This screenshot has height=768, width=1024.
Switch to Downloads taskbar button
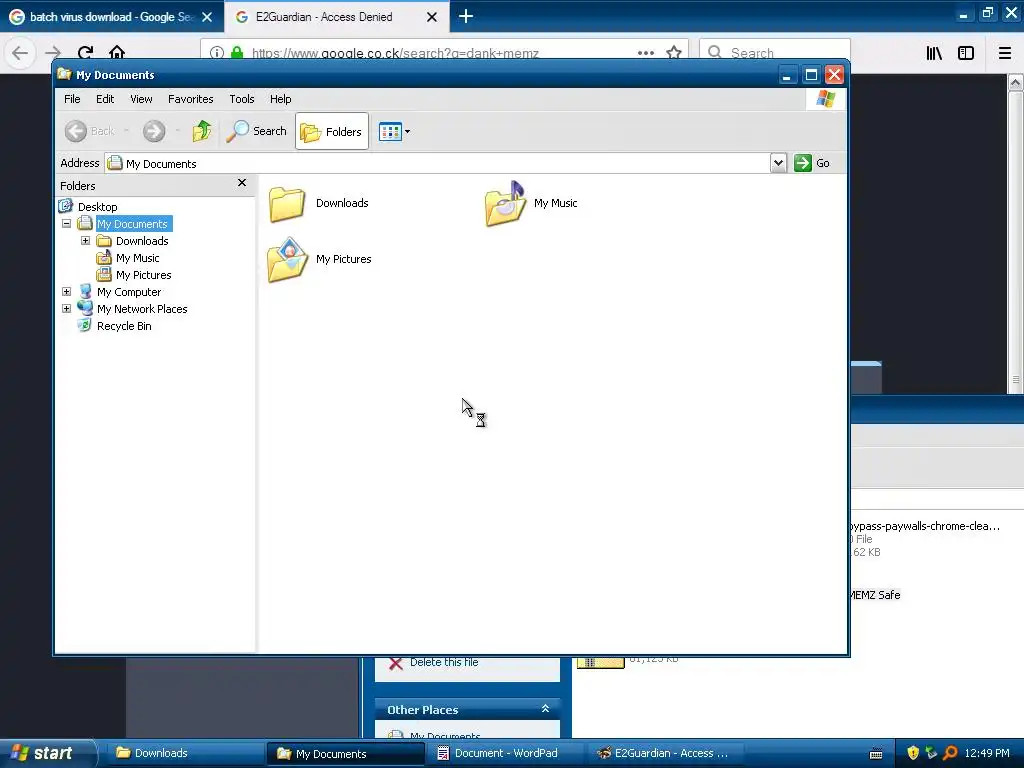tap(185, 753)
